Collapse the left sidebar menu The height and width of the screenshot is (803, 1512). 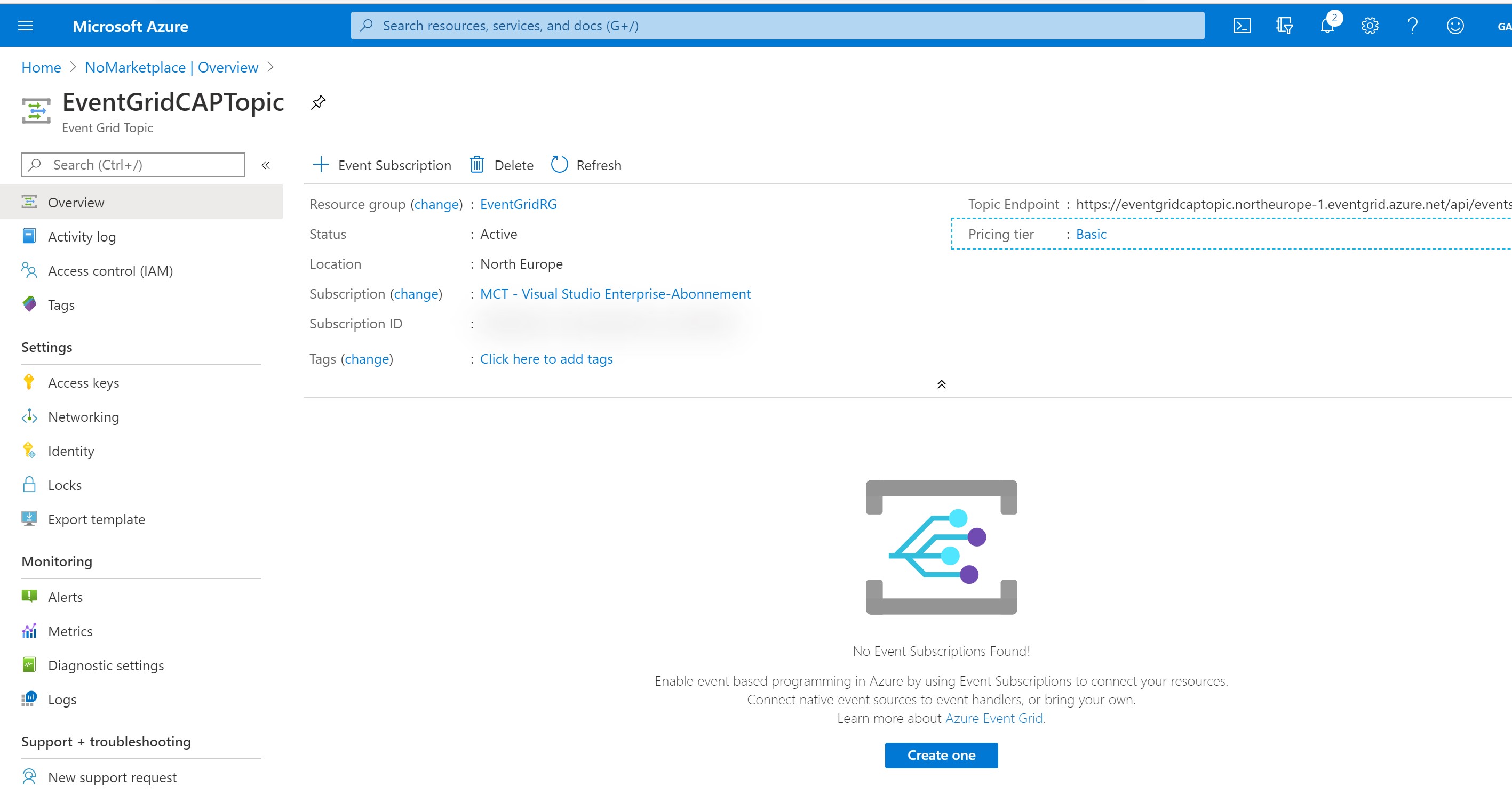click(265, 165)
